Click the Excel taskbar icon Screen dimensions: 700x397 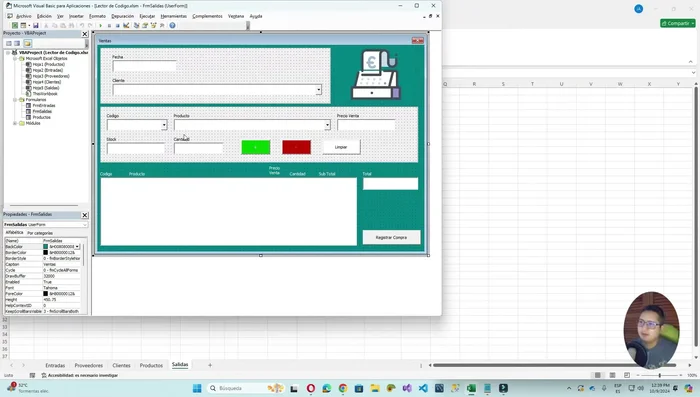(471, 388)
